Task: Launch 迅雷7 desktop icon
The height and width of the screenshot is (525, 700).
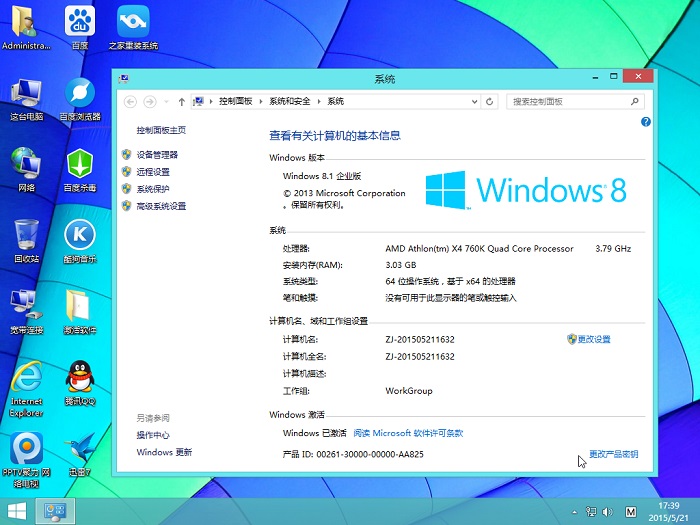Action: click(80, 454)
